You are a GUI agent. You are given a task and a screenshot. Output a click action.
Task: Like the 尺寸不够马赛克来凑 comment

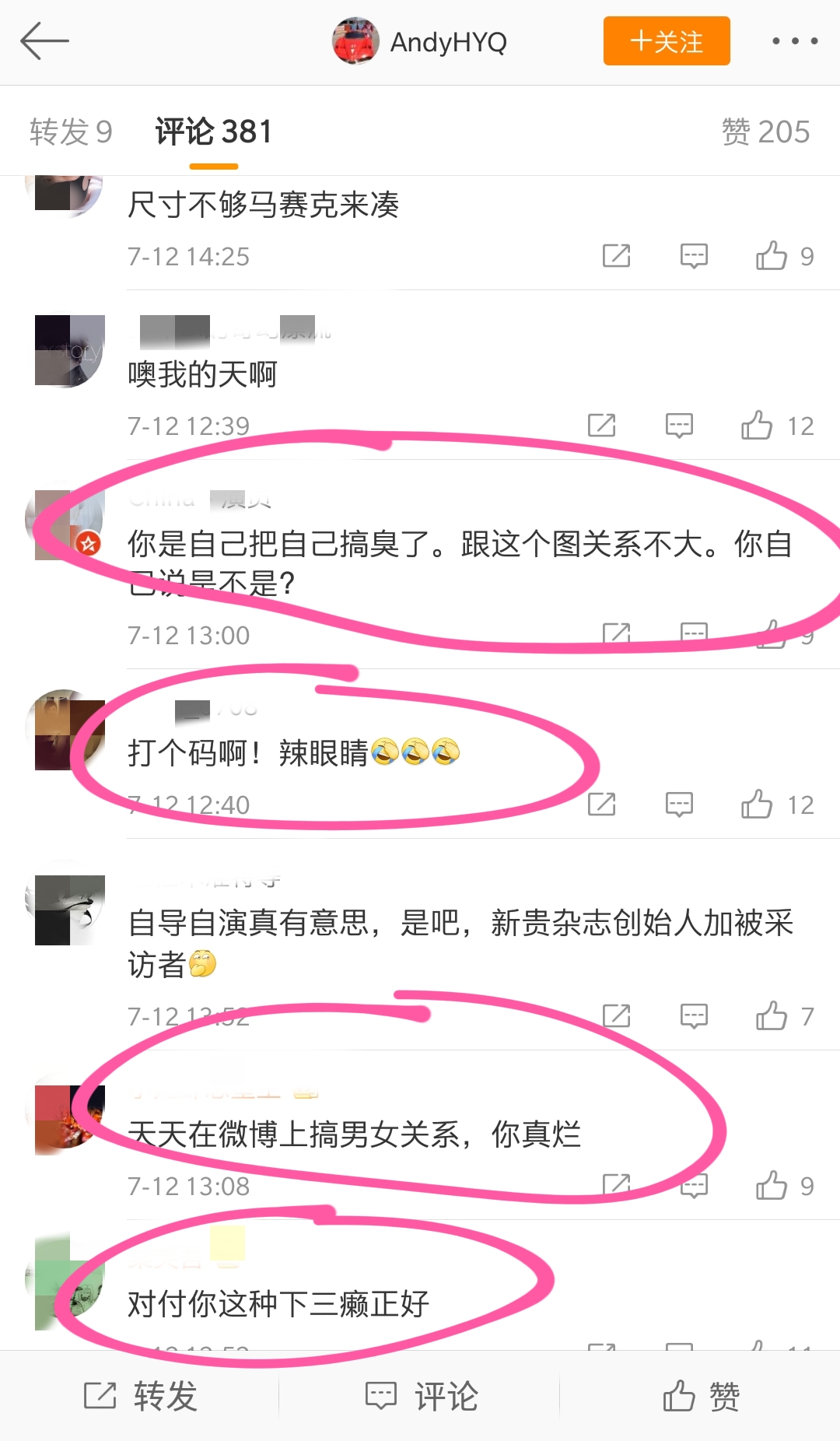tap(784, 256)
